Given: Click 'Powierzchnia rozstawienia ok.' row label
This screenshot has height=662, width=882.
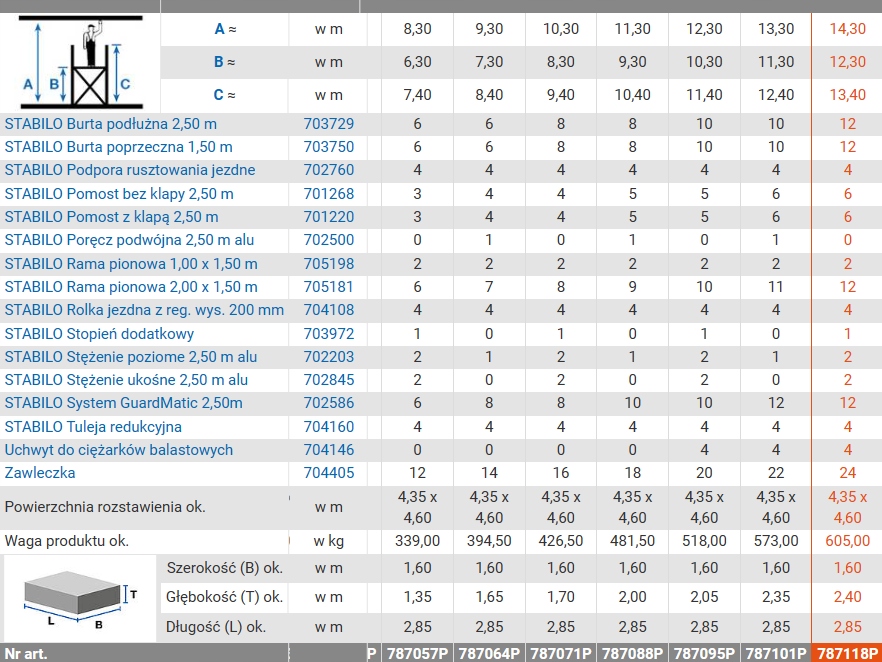Looking at the screenshot, I should [105, 507].
